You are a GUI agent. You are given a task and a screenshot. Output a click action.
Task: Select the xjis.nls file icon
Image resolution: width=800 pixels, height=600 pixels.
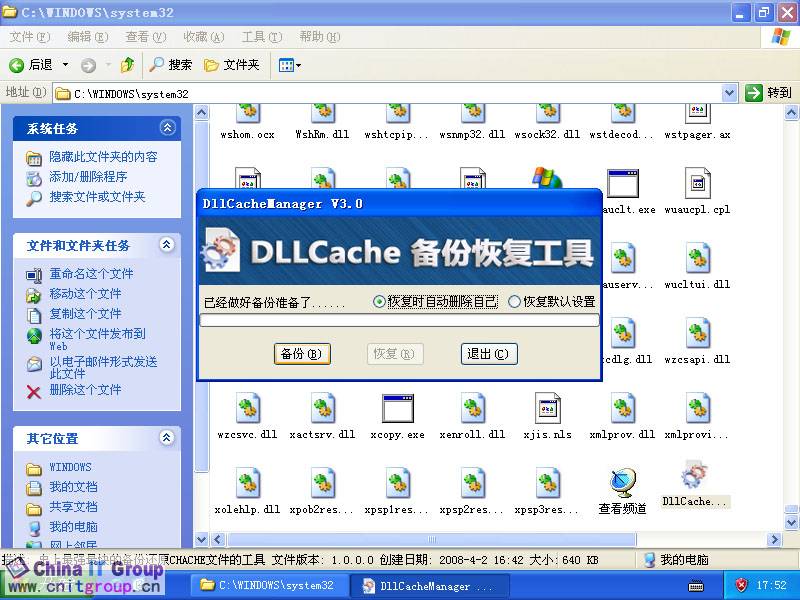[547, 408]
